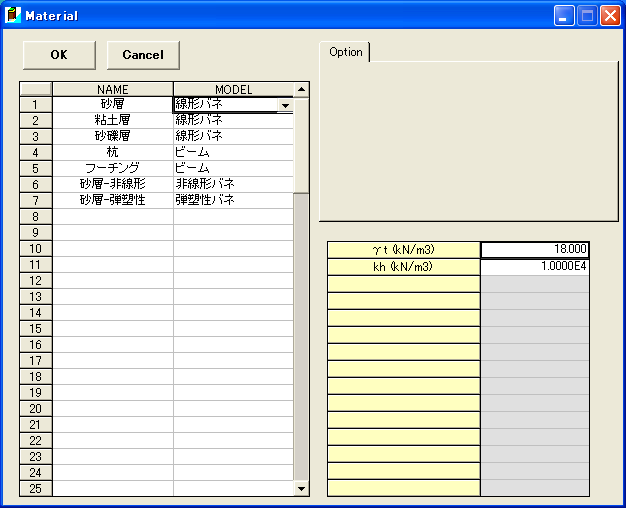
Task: Select the name cell フーチング
Action: point(113,168)
